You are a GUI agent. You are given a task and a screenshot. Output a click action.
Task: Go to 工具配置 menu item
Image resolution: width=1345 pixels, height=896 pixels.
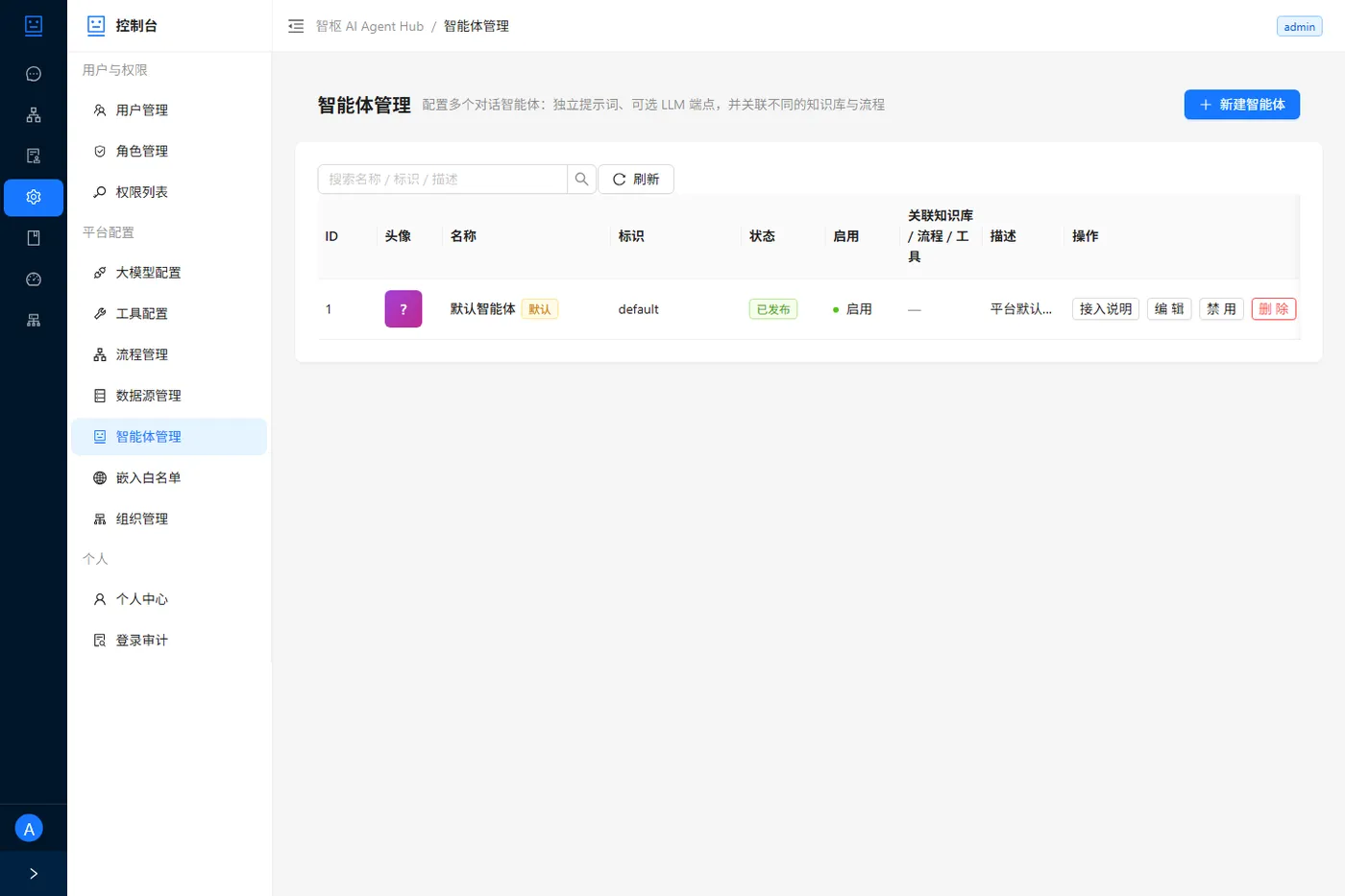coord(169,314)
